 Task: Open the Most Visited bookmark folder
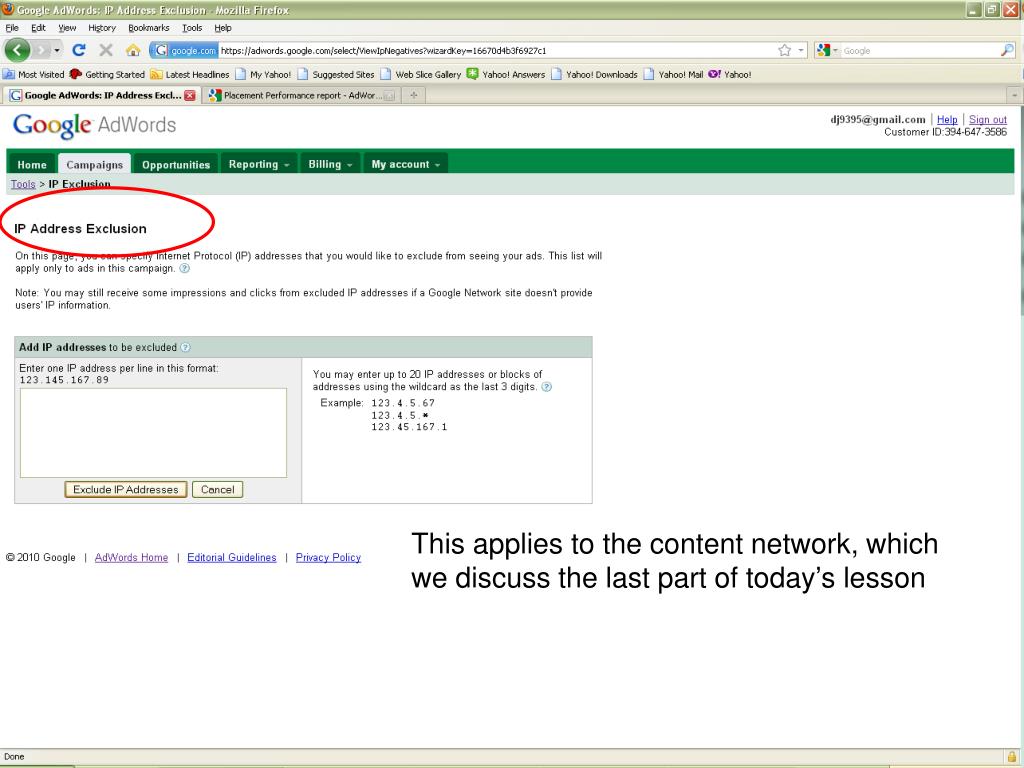point(34,74)
